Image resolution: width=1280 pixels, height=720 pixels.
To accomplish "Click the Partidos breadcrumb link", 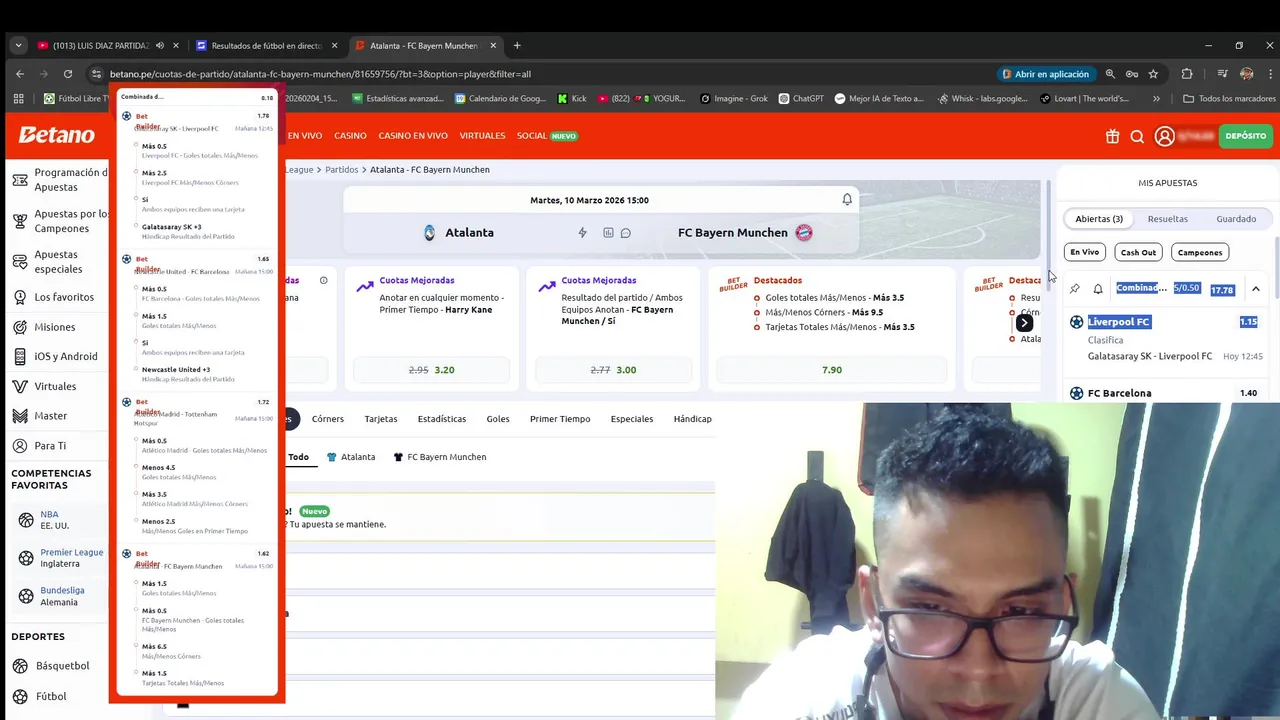I will [341, 170].
